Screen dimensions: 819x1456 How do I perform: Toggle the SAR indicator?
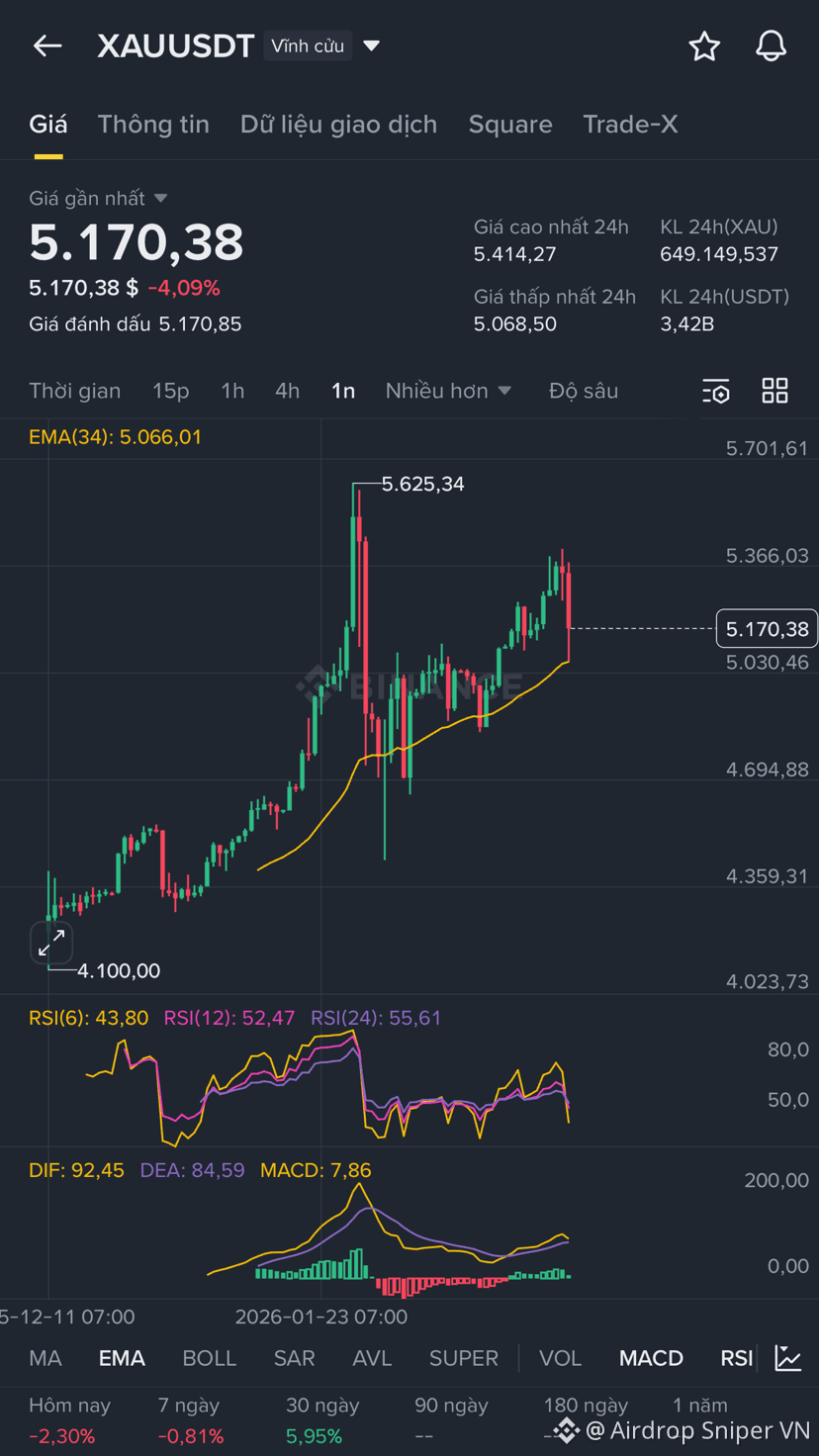294,1358
